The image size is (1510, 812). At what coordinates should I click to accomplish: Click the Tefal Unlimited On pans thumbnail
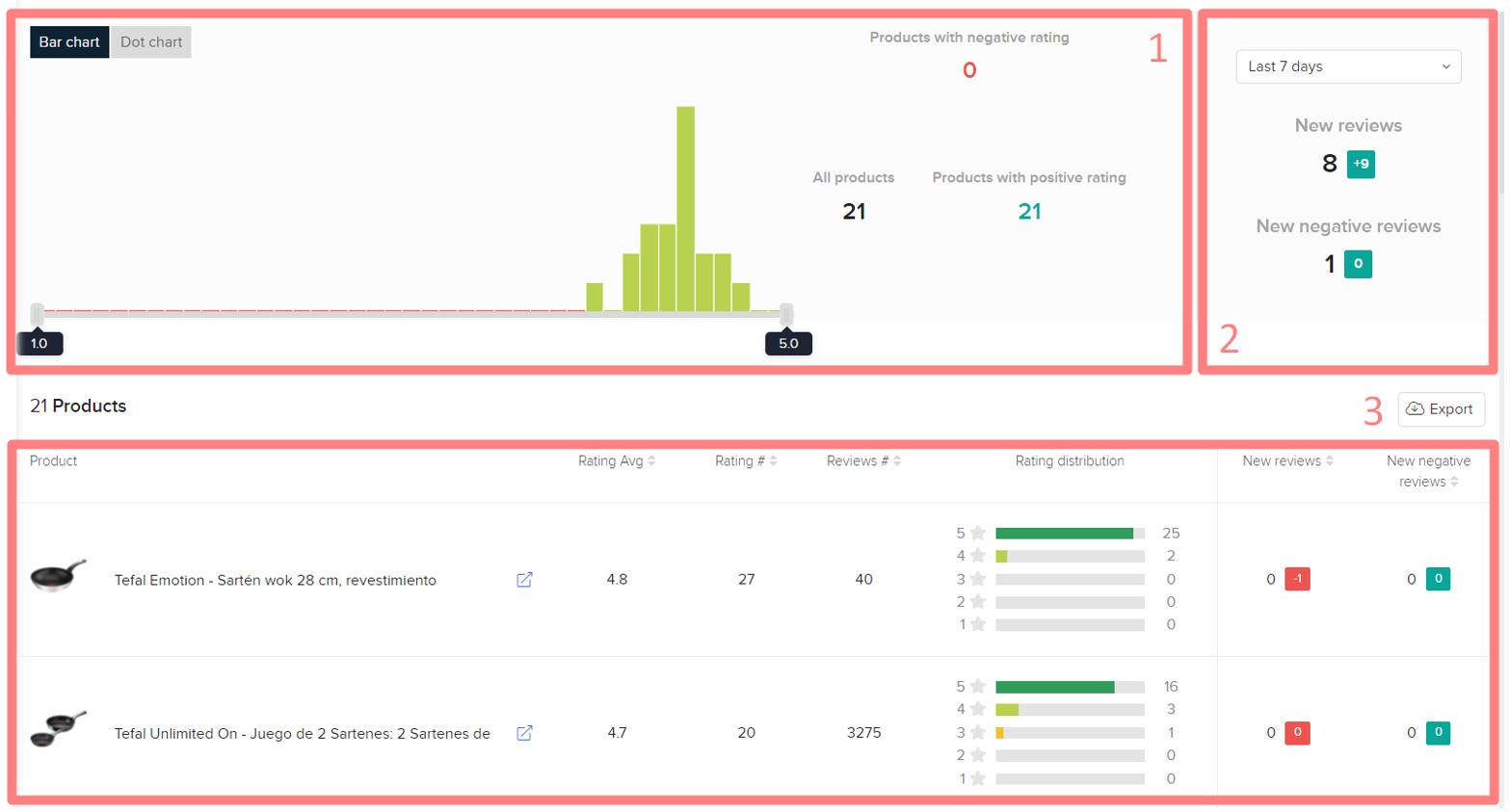[x=58, y=729]
